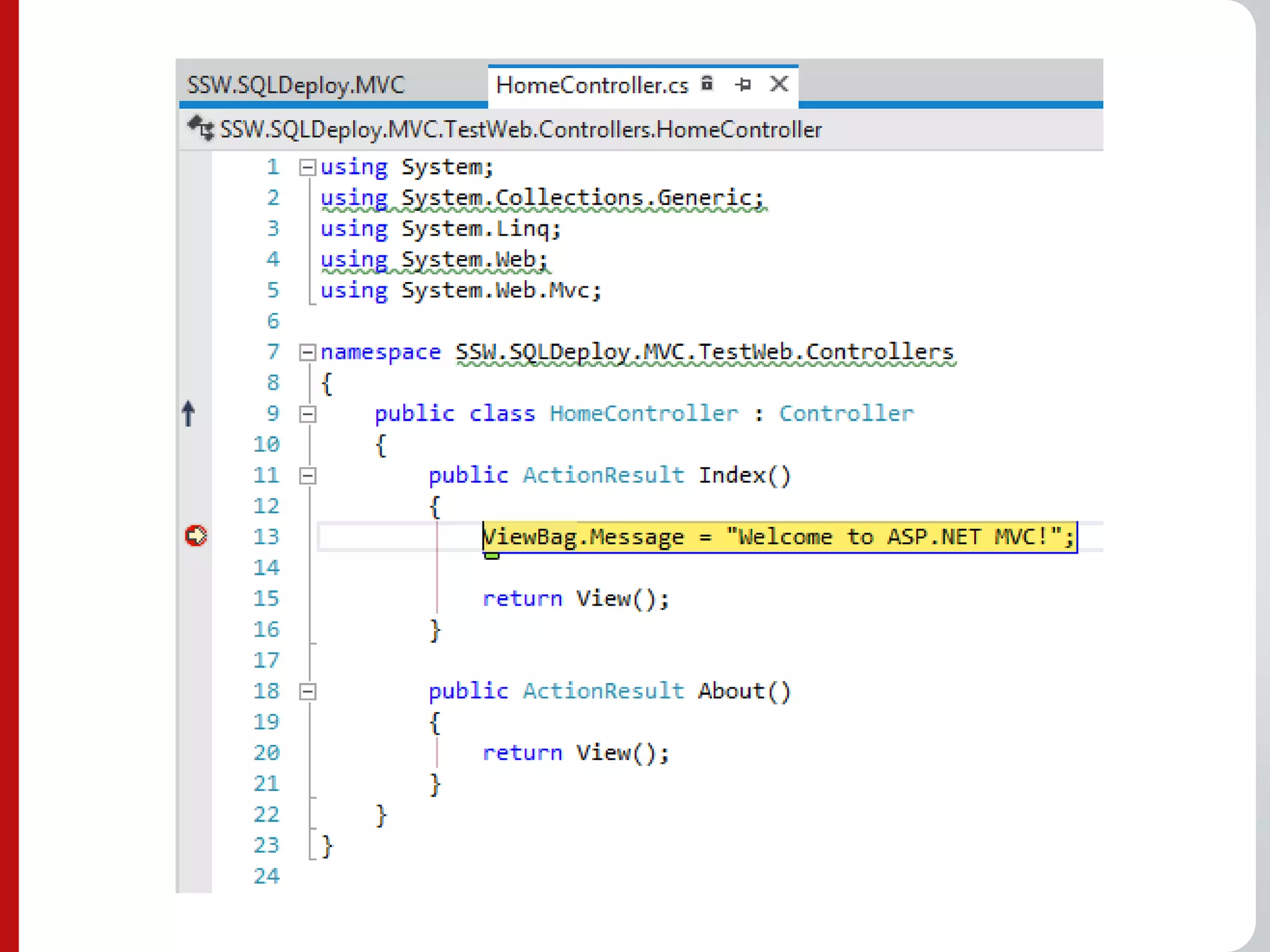Screen dimensions: 1270x952
Task: Click the lock icon on HomeController.cs tab
Action: [x=707, y=83]
